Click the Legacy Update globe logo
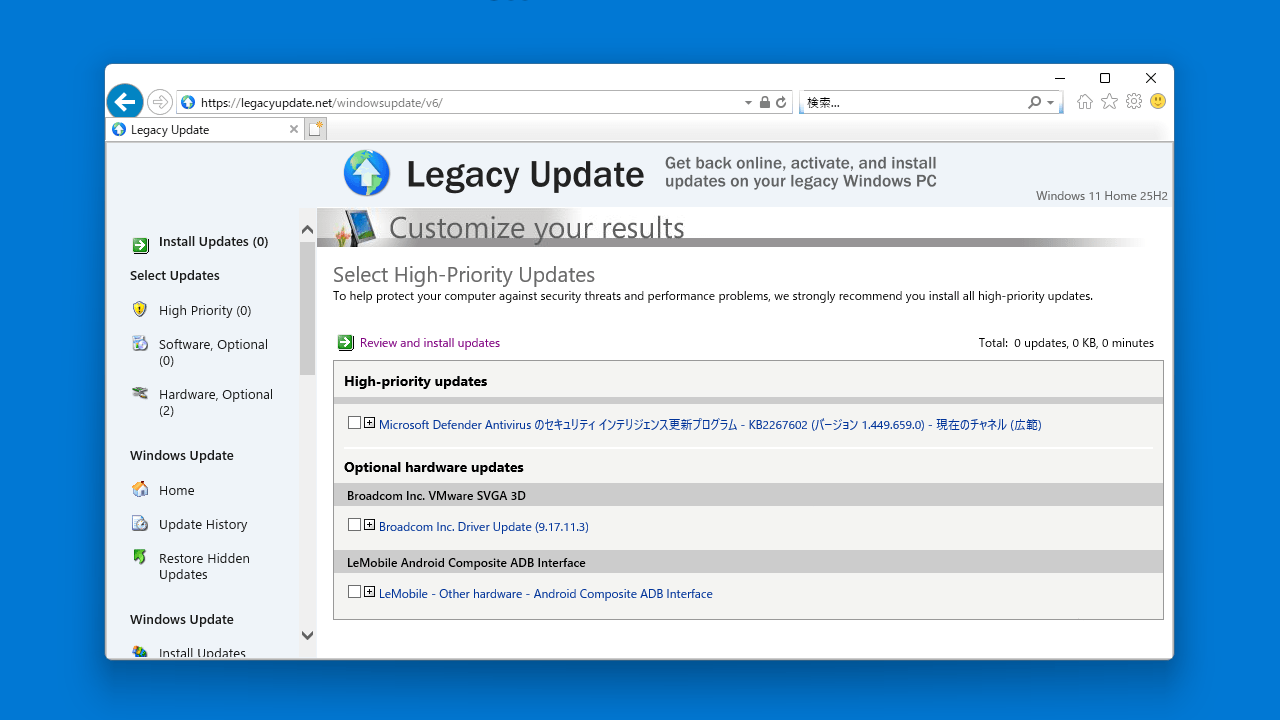The width and height of the screenshot is (1280, 720). tap(367, 173)
